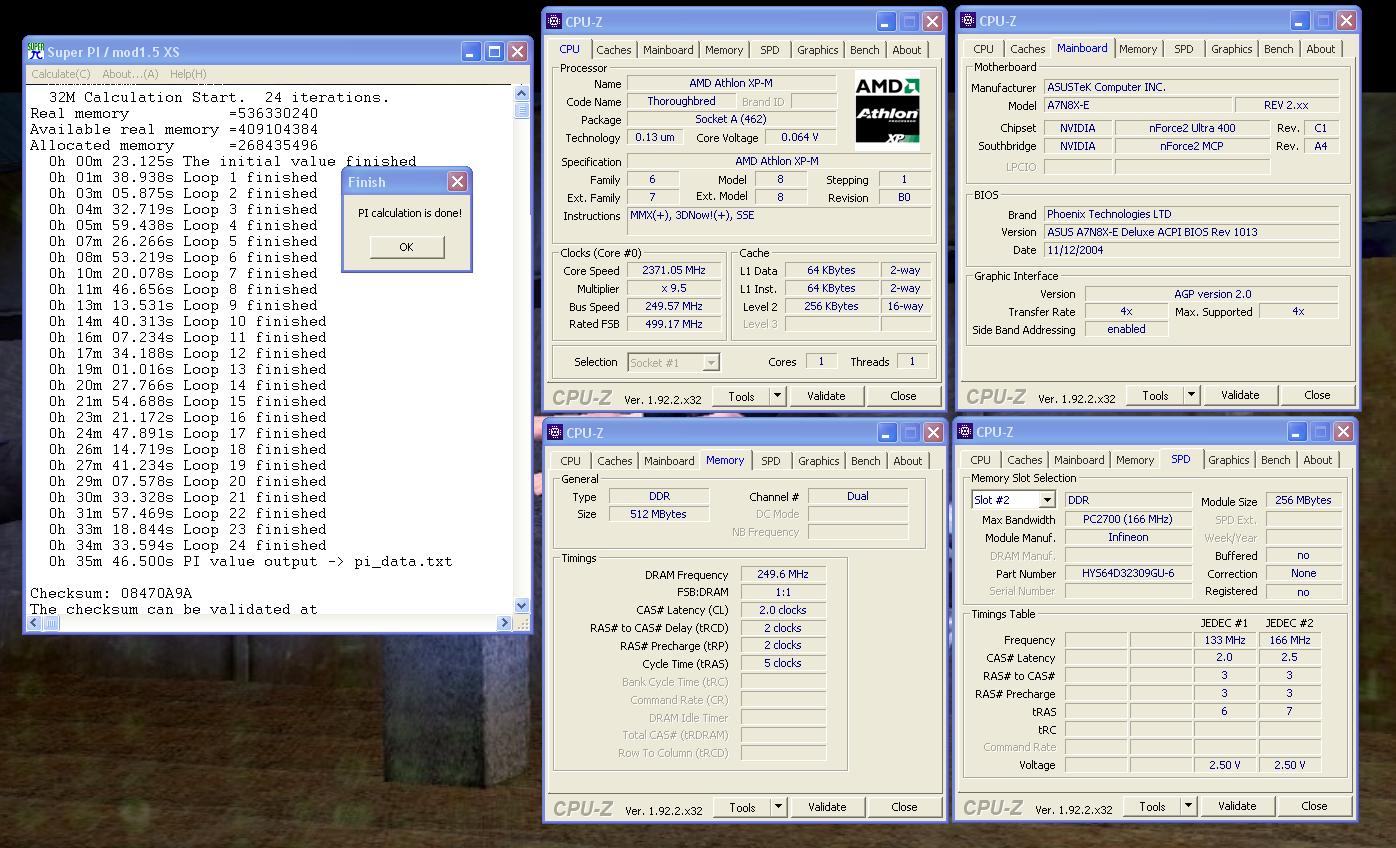Click Module Manuf. value Infineon
The image size is (1396, 848).
(1128, 538)
